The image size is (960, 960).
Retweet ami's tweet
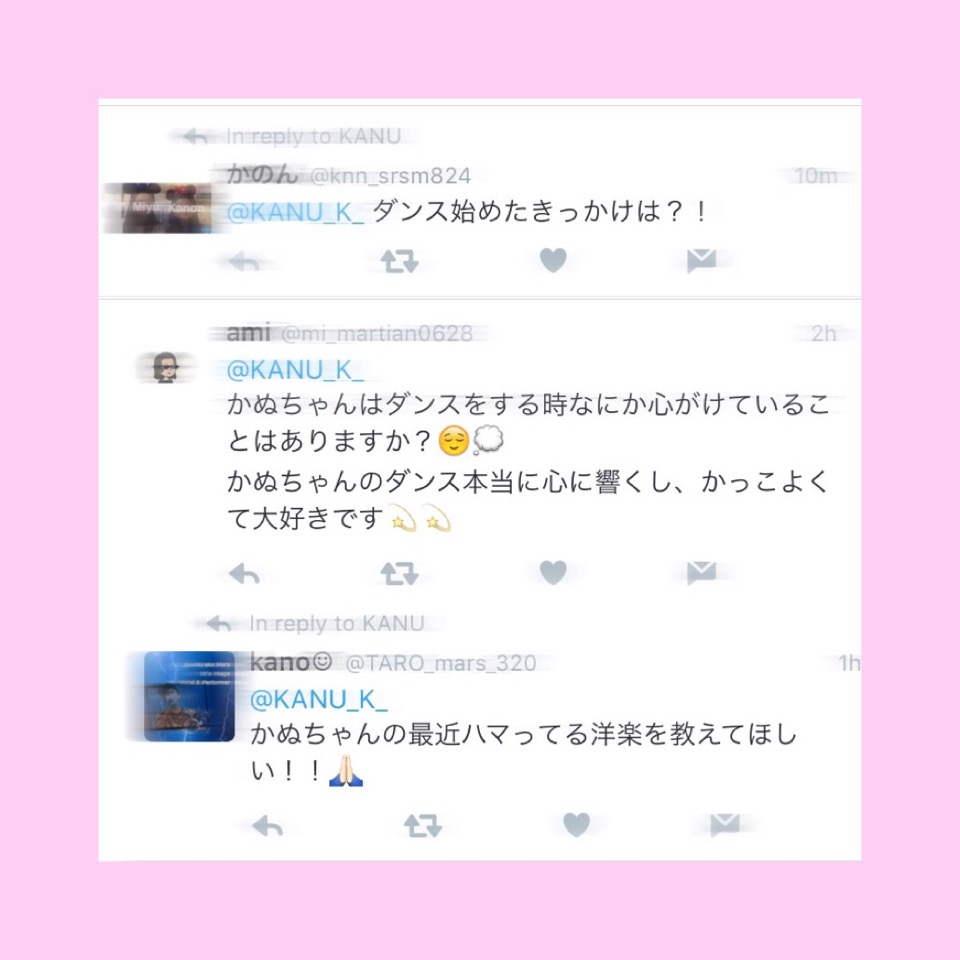point(399,574)
